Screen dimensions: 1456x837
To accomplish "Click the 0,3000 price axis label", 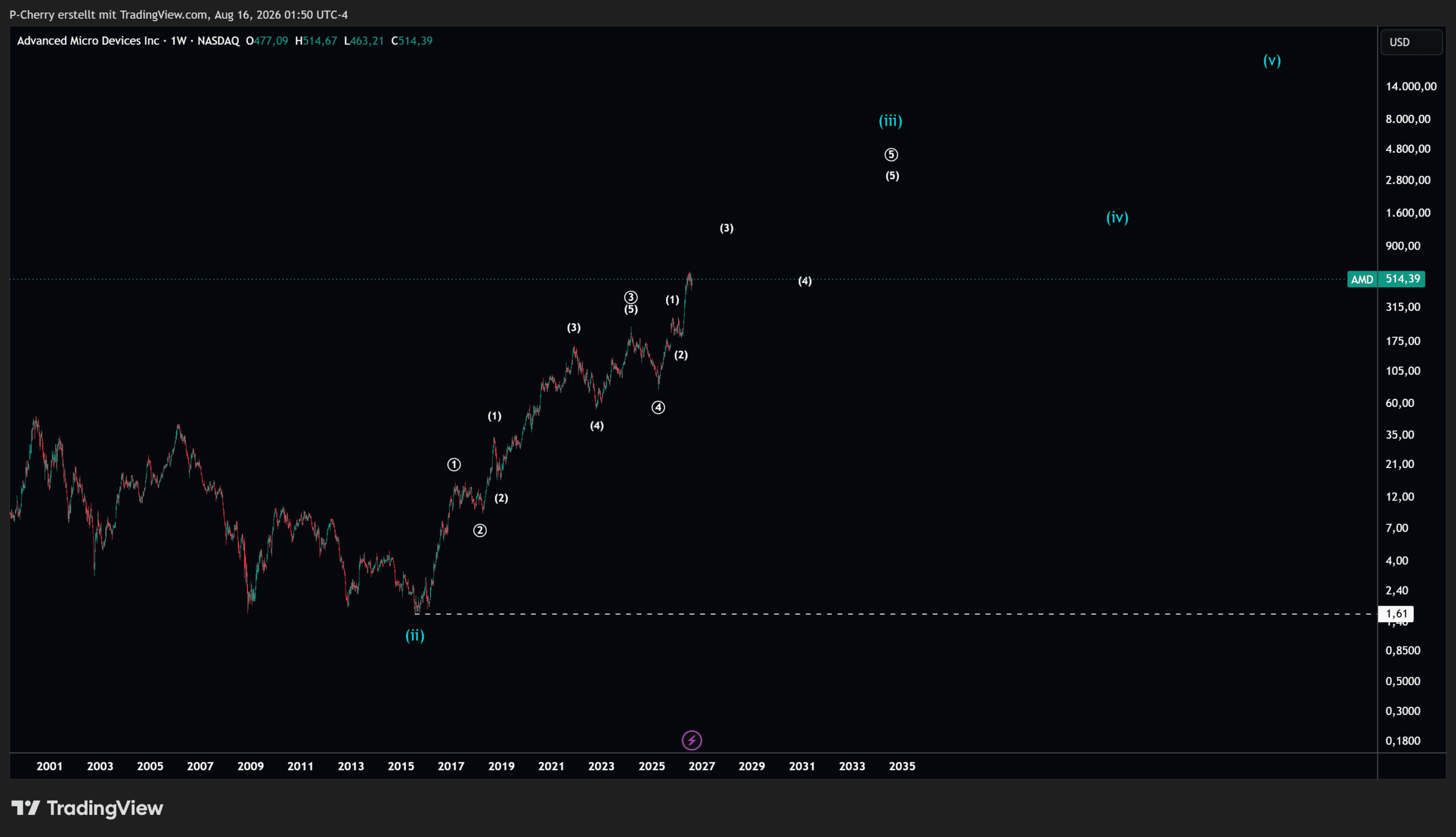I will point(1403,711).
